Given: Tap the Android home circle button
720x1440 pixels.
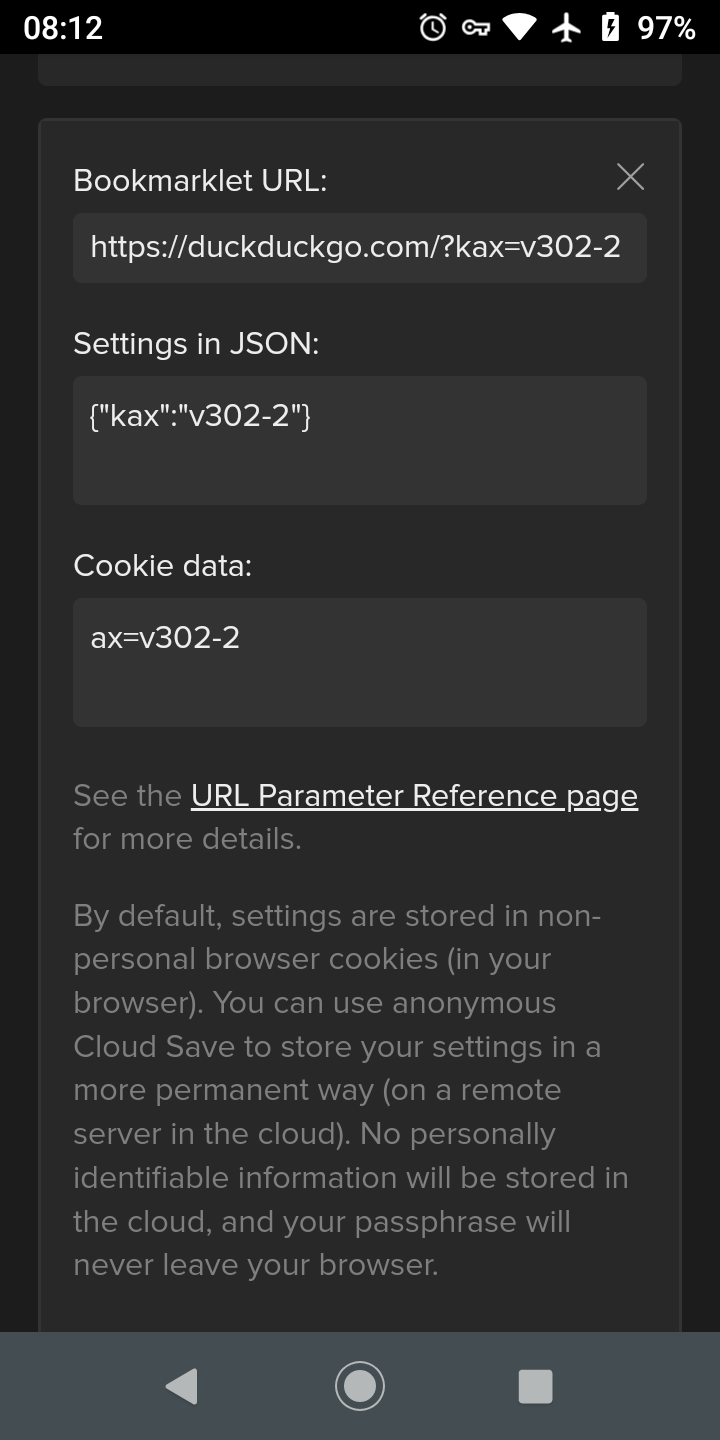Looking at the screenshot, I should point(360,1386).
